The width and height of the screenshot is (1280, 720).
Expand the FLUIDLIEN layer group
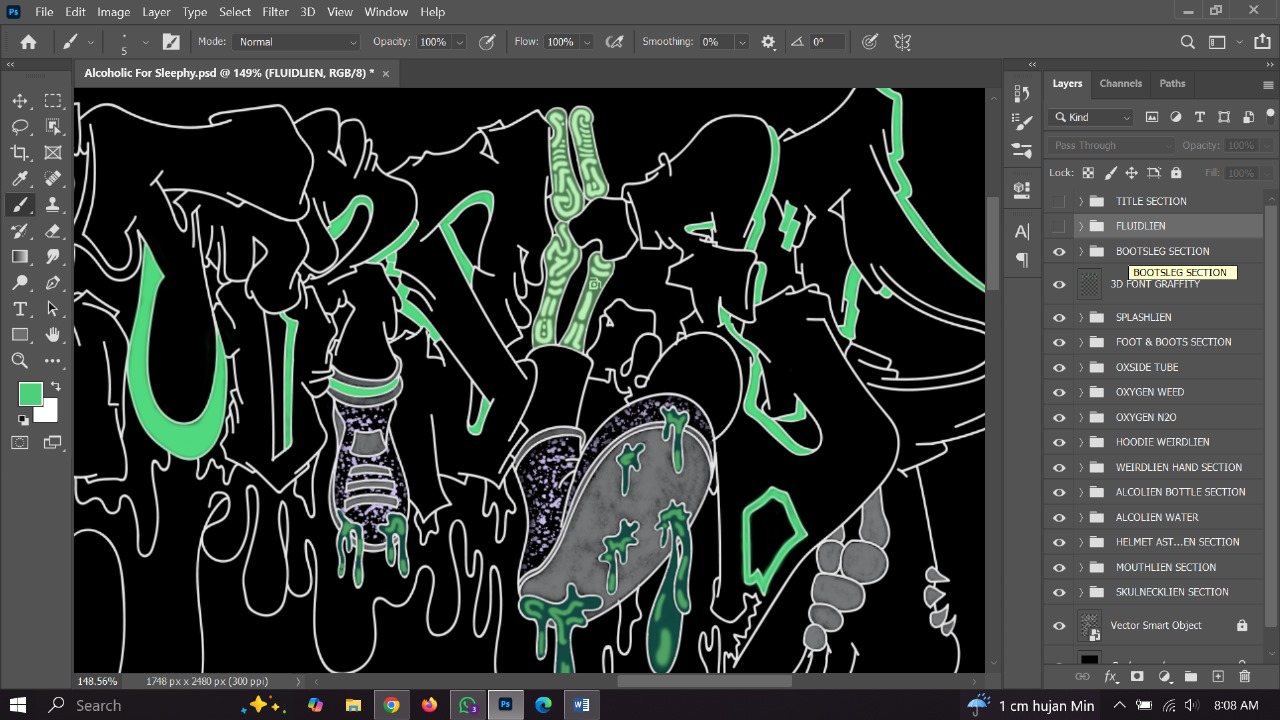pyautogui.click(x=1080, y=226)
